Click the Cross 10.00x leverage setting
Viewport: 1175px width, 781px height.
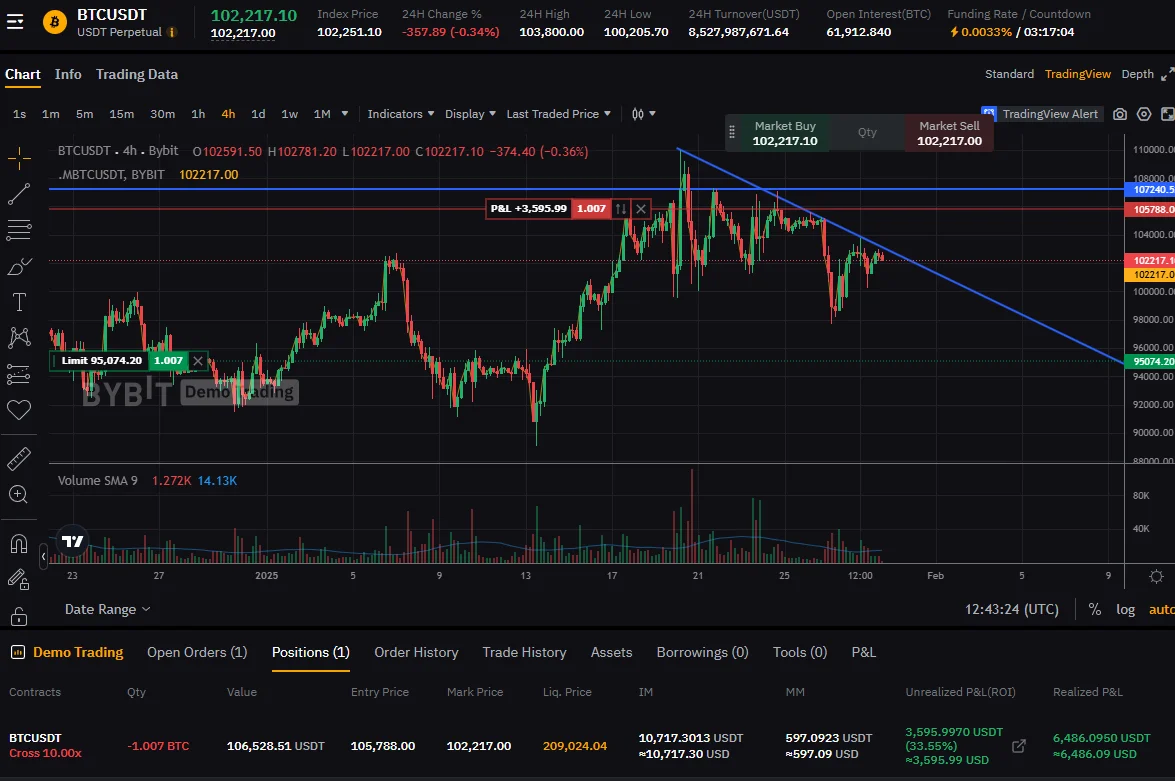pos(45,753)
